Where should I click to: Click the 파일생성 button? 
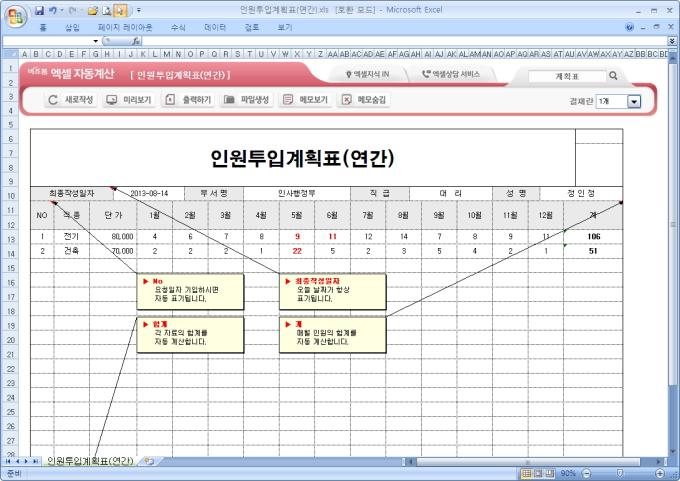pyautogui.click(x=246, y=100)
